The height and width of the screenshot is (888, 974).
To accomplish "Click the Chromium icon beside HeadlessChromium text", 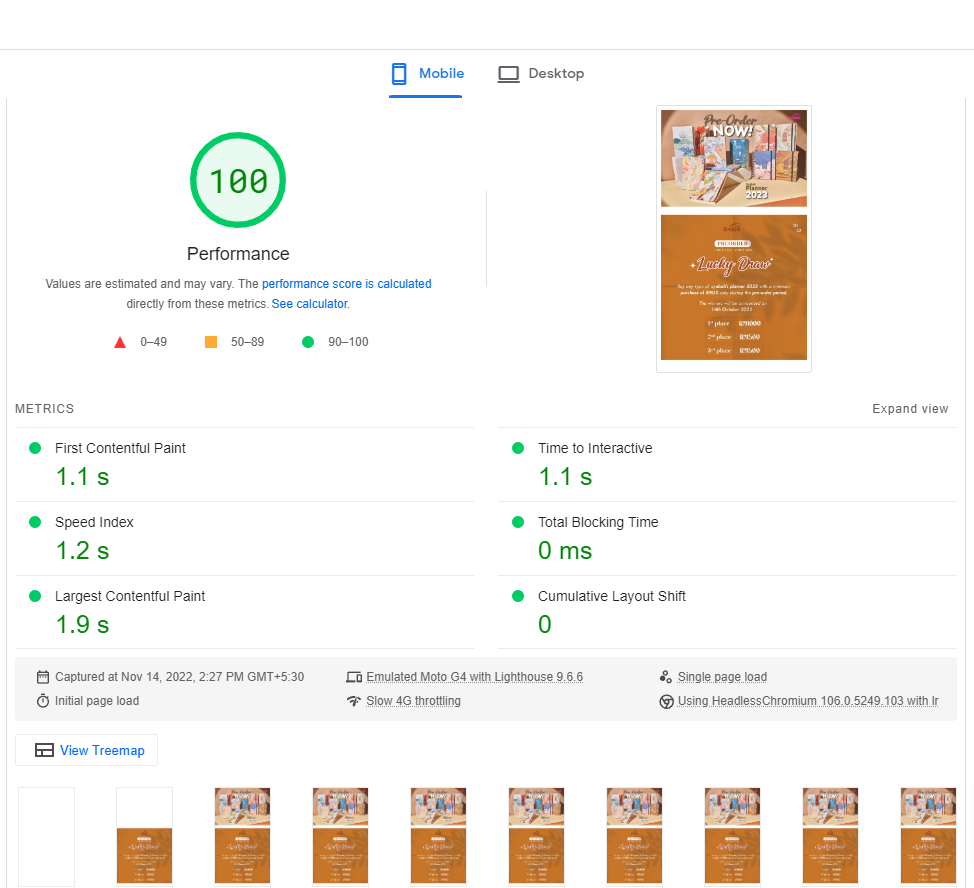I will [666, 701].
